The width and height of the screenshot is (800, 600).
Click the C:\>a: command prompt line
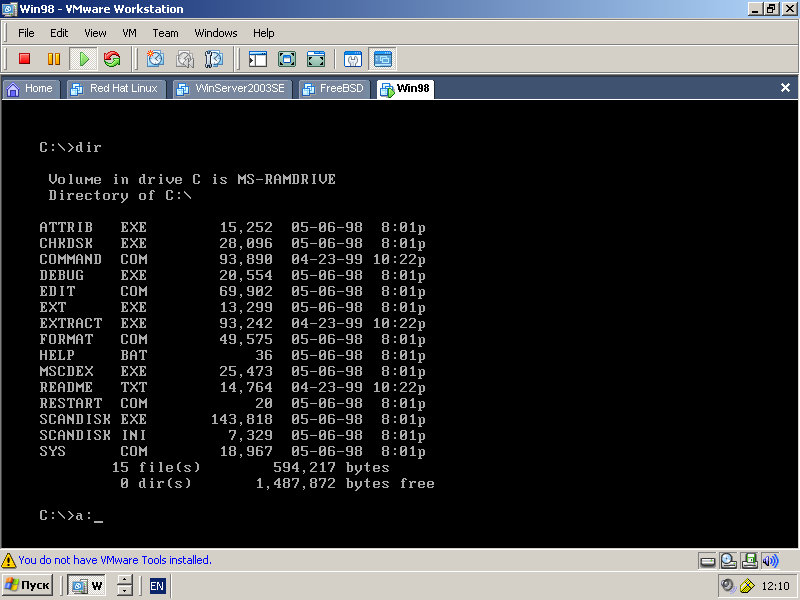click(71, 516)
